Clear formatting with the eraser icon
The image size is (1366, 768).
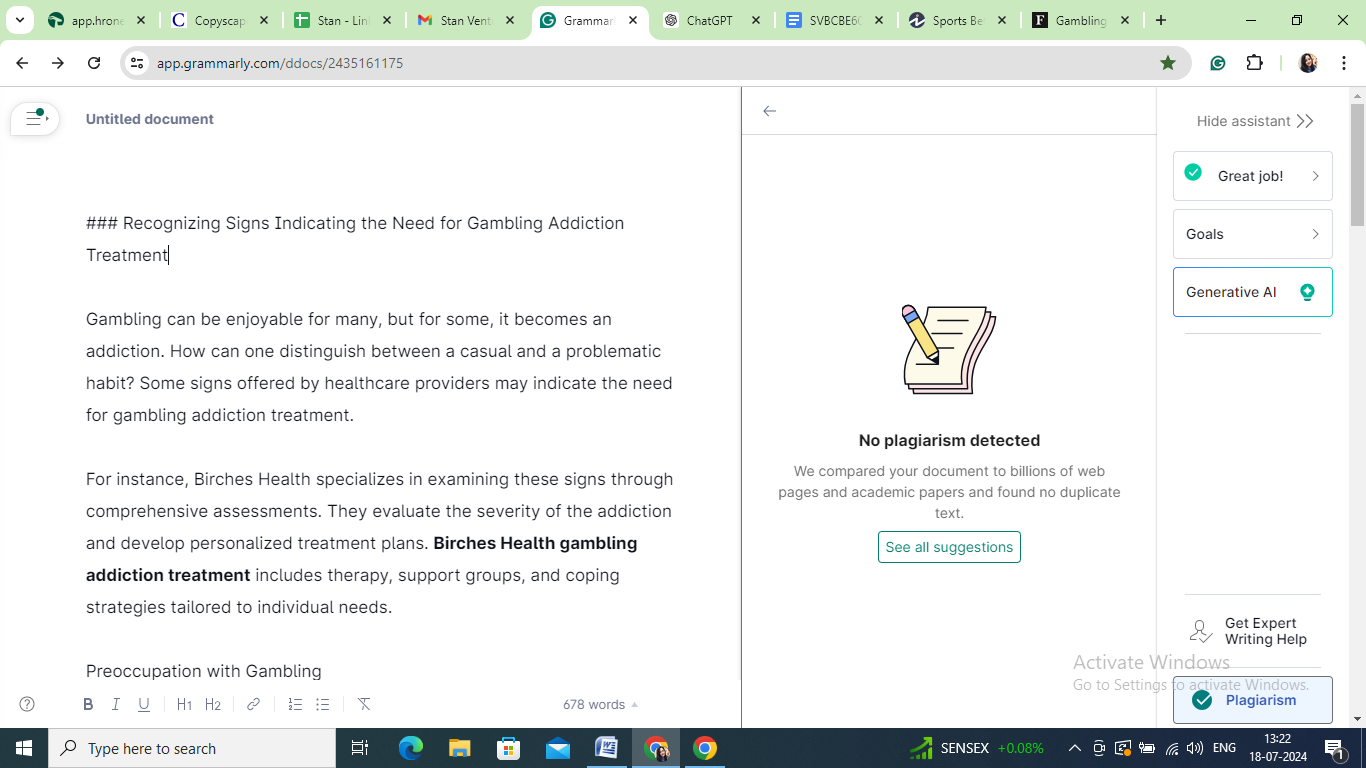(364, 704)
